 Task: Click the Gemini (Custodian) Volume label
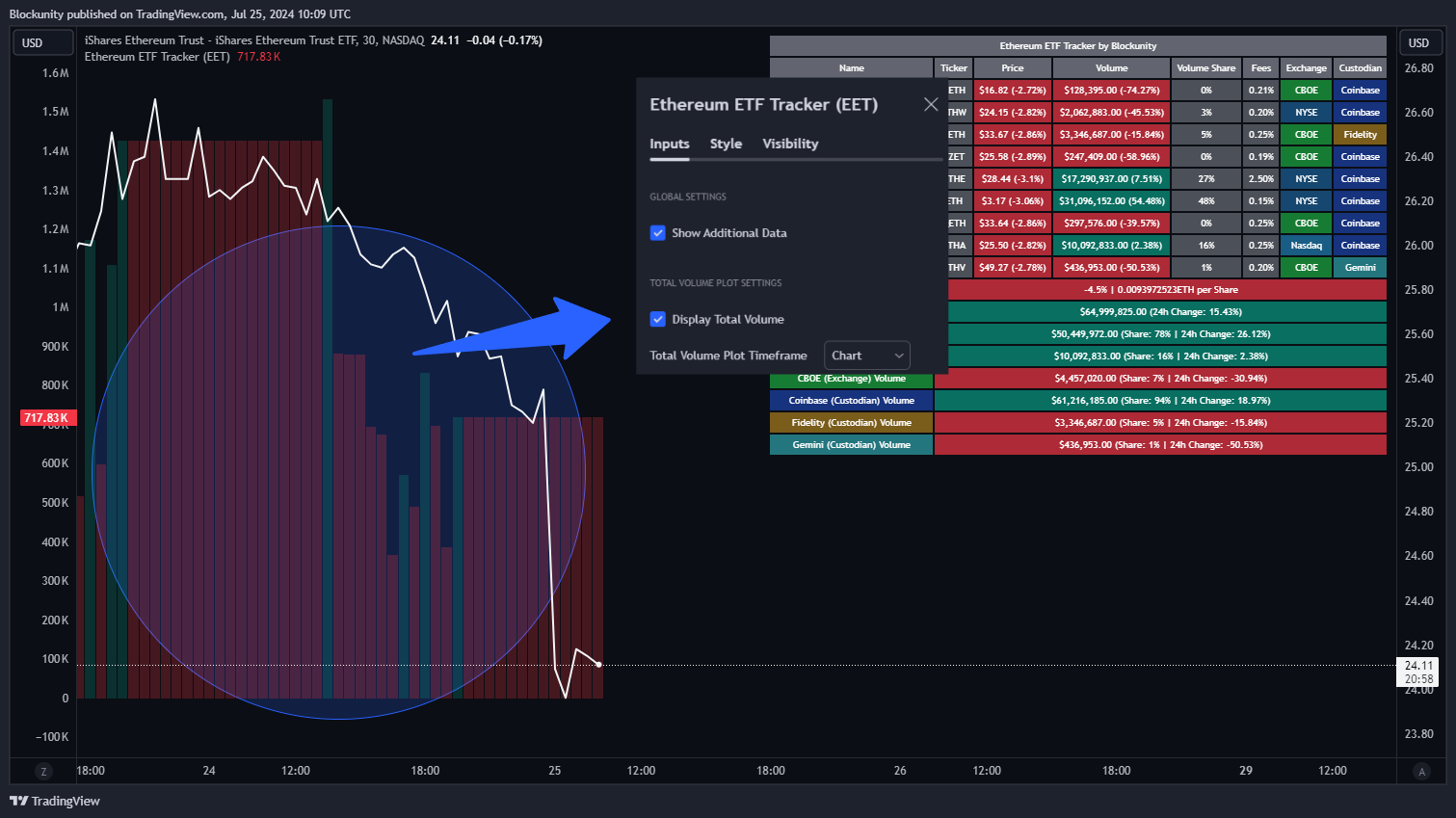852,444
